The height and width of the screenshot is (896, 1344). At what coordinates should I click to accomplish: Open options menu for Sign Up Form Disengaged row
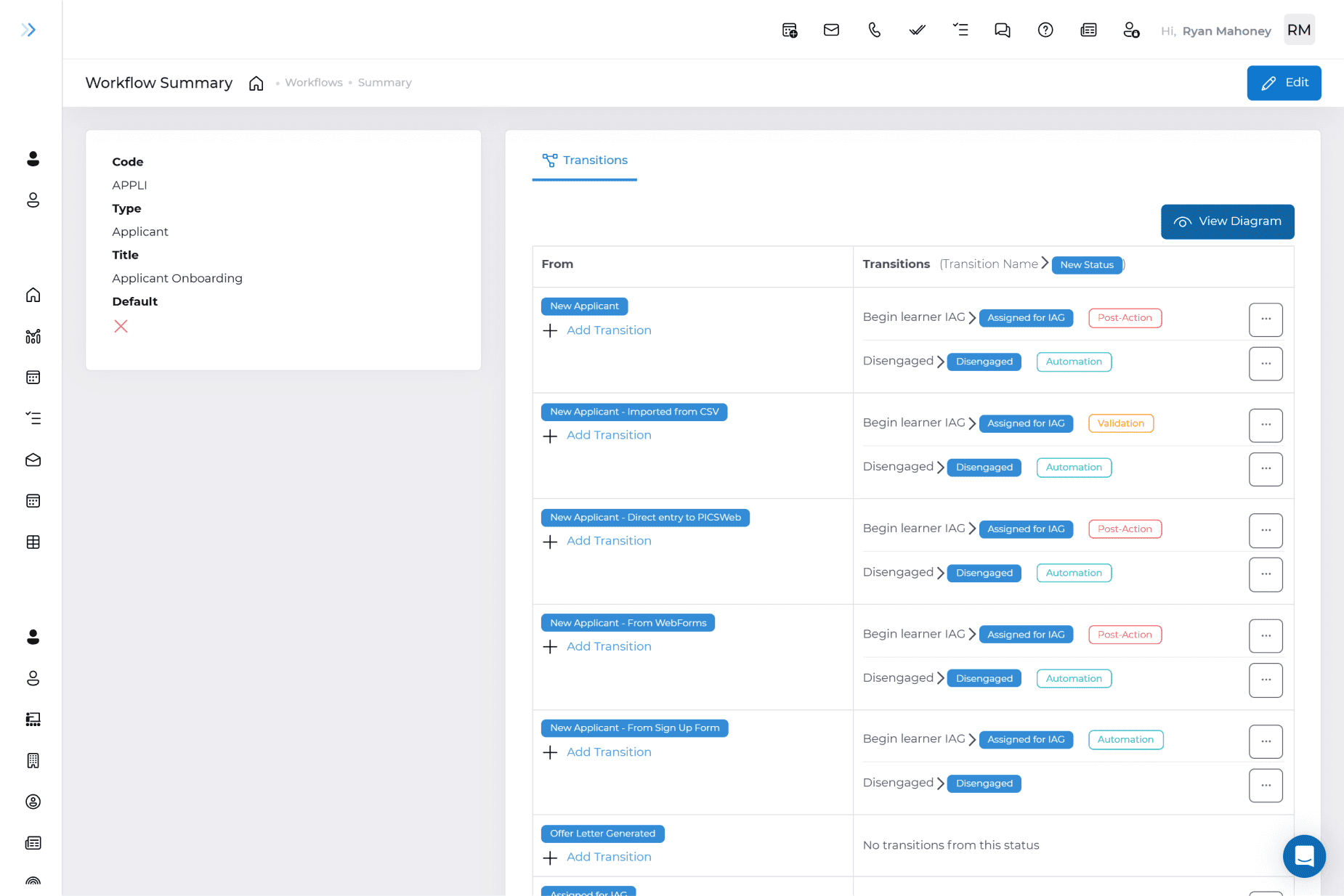(1266, 785)
